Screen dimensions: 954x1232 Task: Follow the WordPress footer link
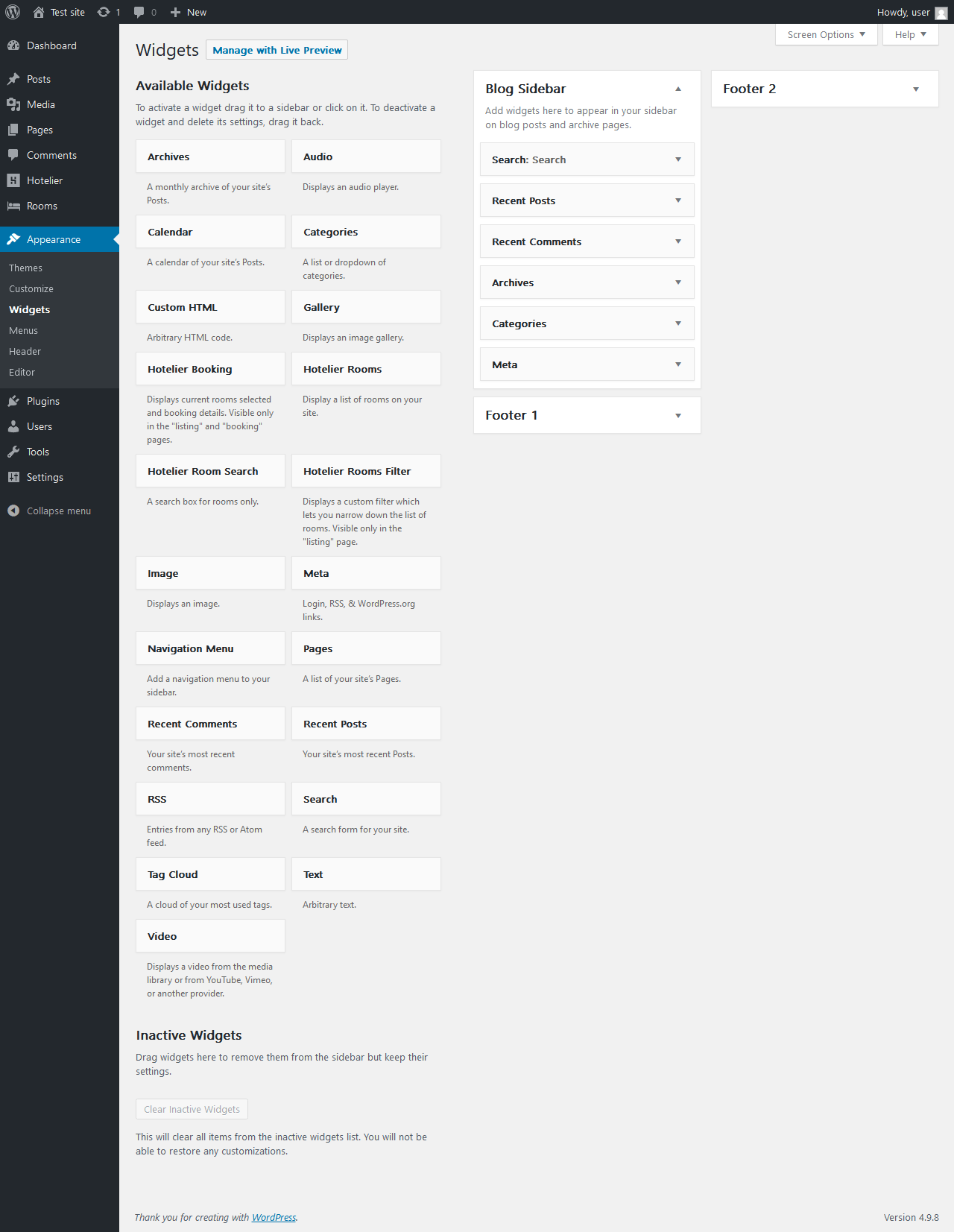click(274, 1217)
